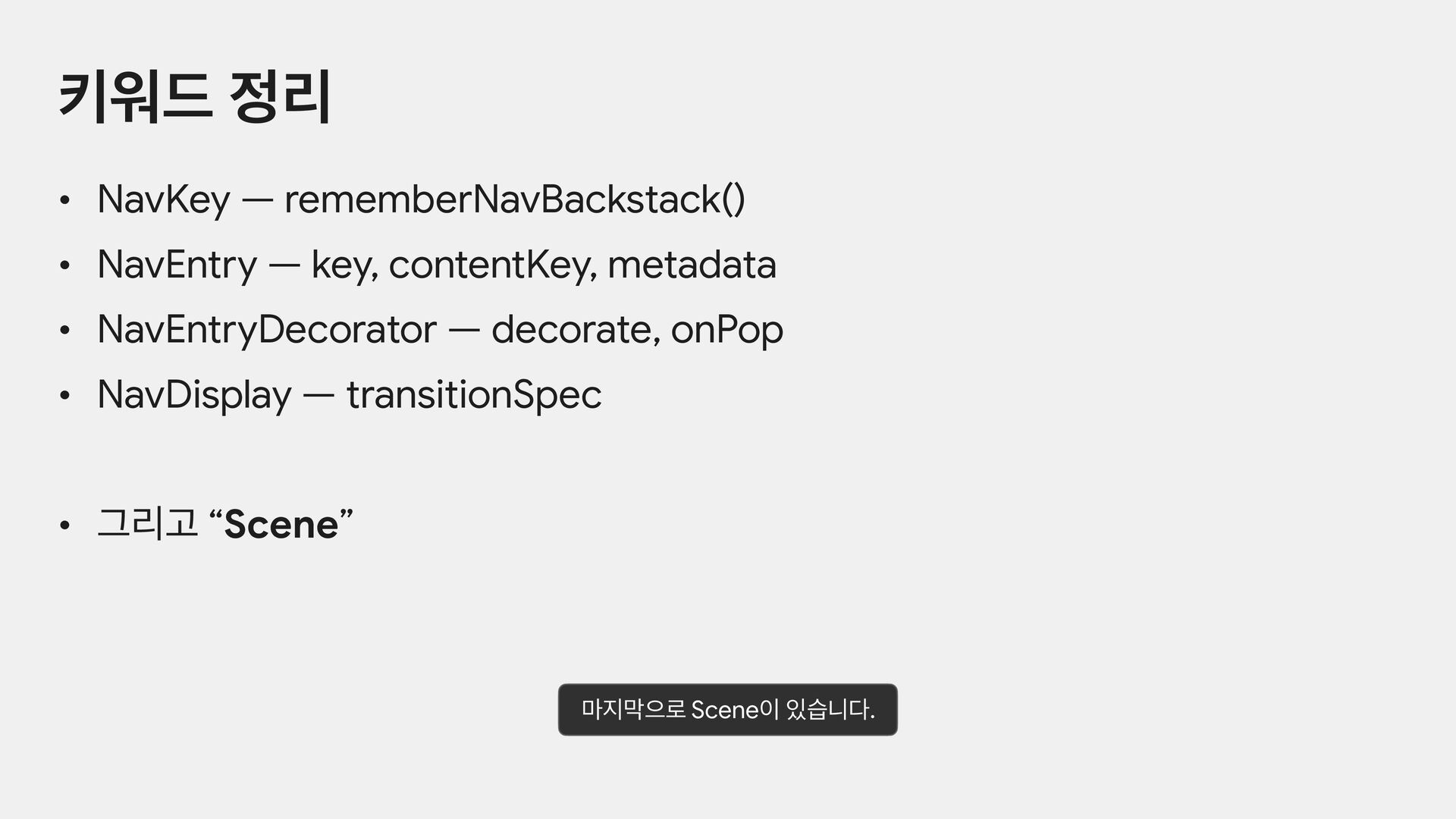Click the subtitle caption box at the bottom
Screen dimensions: 1456x819
[x=727, y=710]
